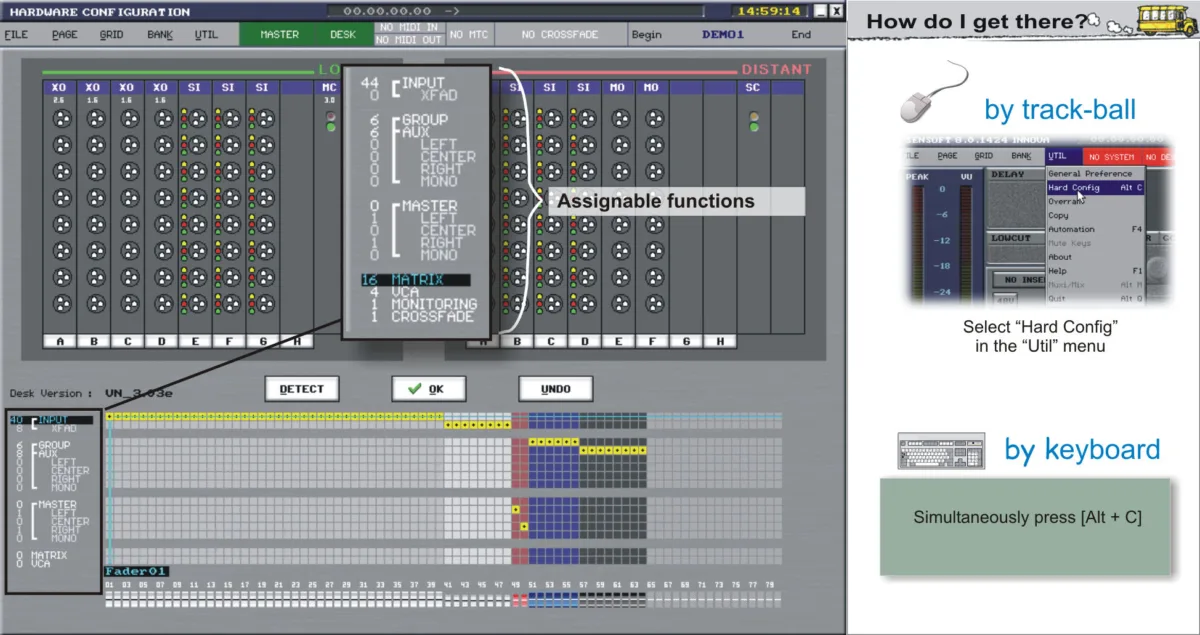
Task: Click the DEMO1 name in top bar
Action: click(723, 34)
